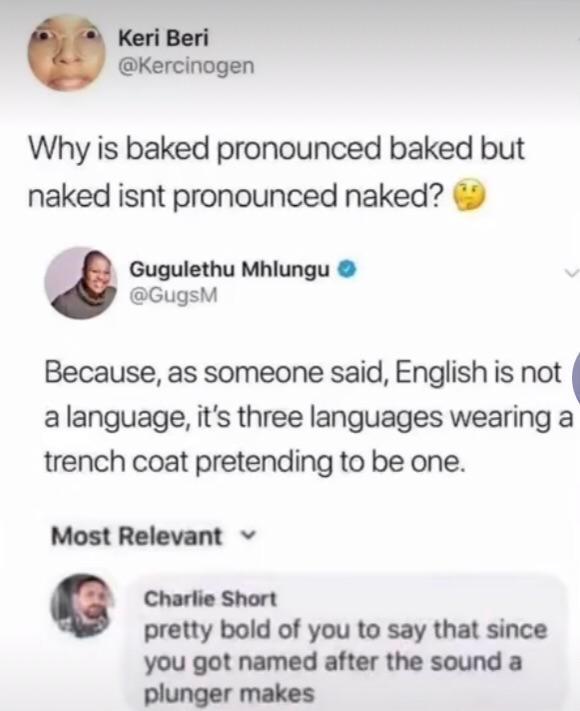This screenshot has width=580, height=711.
Task: Select the quoted Gugulethu tweet header
Action: (201, 283)
